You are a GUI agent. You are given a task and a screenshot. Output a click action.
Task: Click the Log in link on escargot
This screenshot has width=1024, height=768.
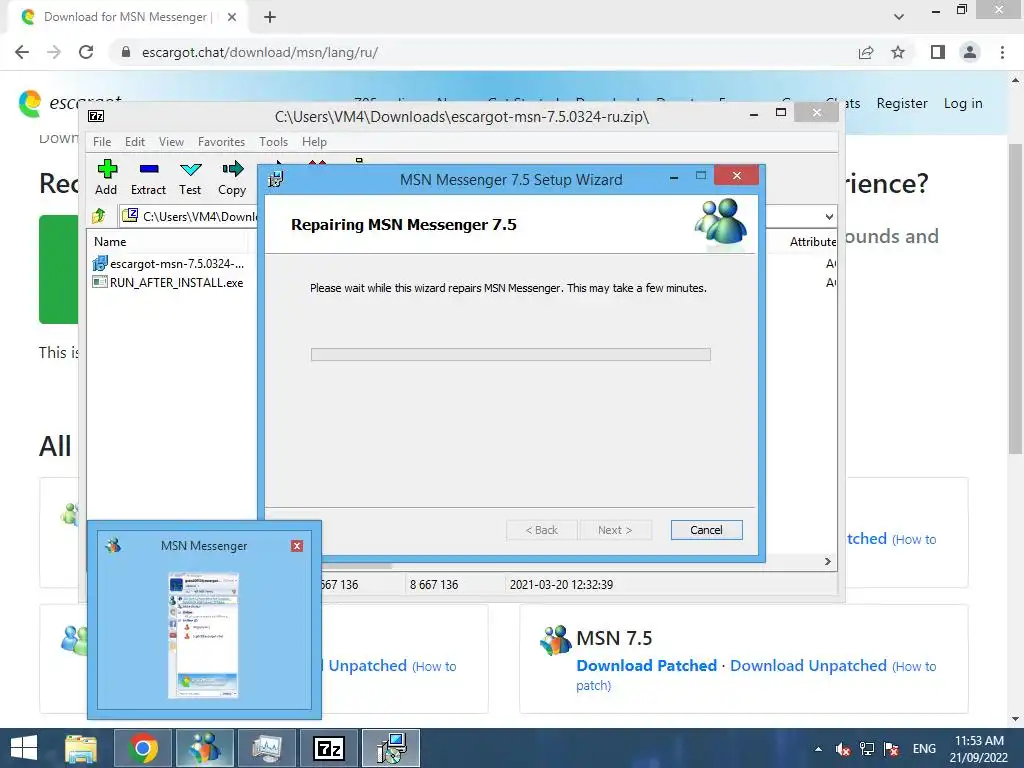tap(963, 103)
